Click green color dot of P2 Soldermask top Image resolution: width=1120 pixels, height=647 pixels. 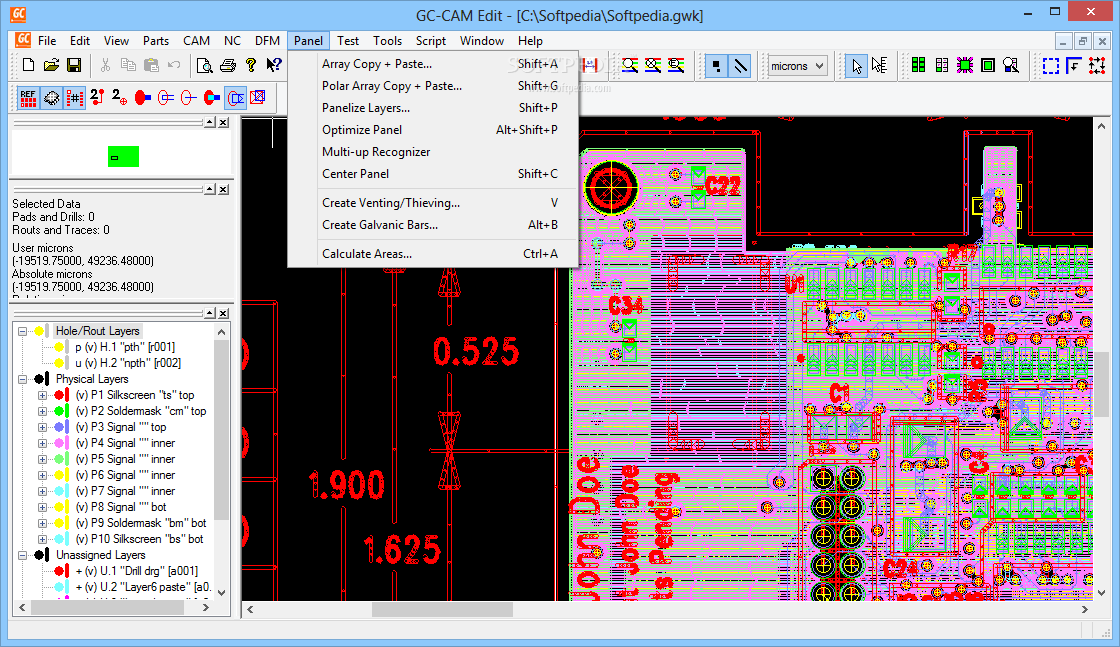point(59,411)
